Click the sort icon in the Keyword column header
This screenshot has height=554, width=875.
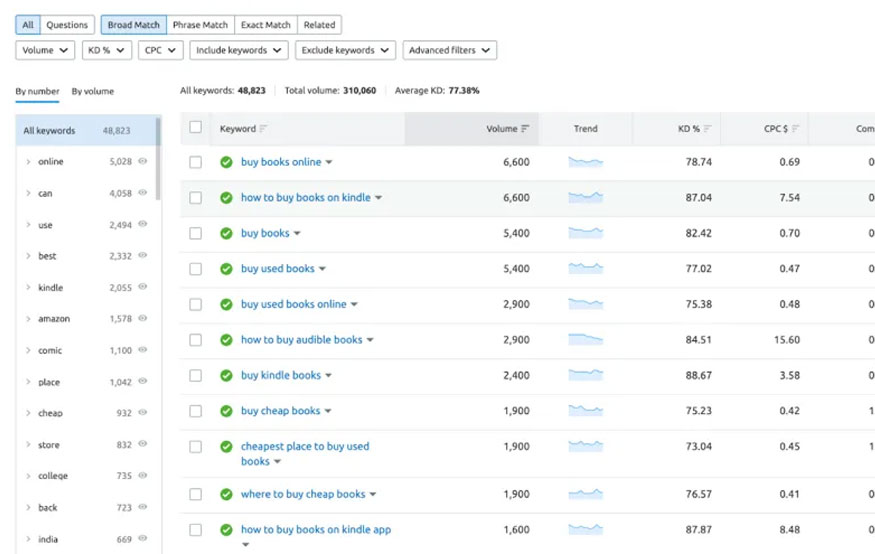point(263,129)
